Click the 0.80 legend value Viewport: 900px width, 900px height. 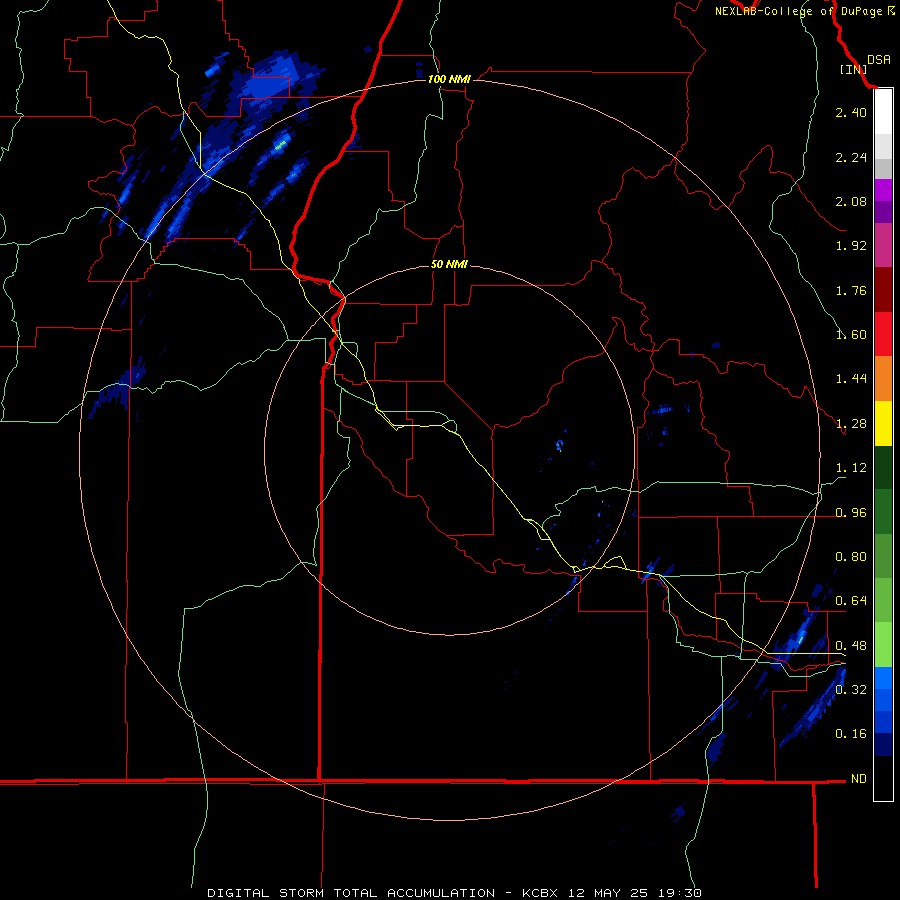(x=851, y=557)
